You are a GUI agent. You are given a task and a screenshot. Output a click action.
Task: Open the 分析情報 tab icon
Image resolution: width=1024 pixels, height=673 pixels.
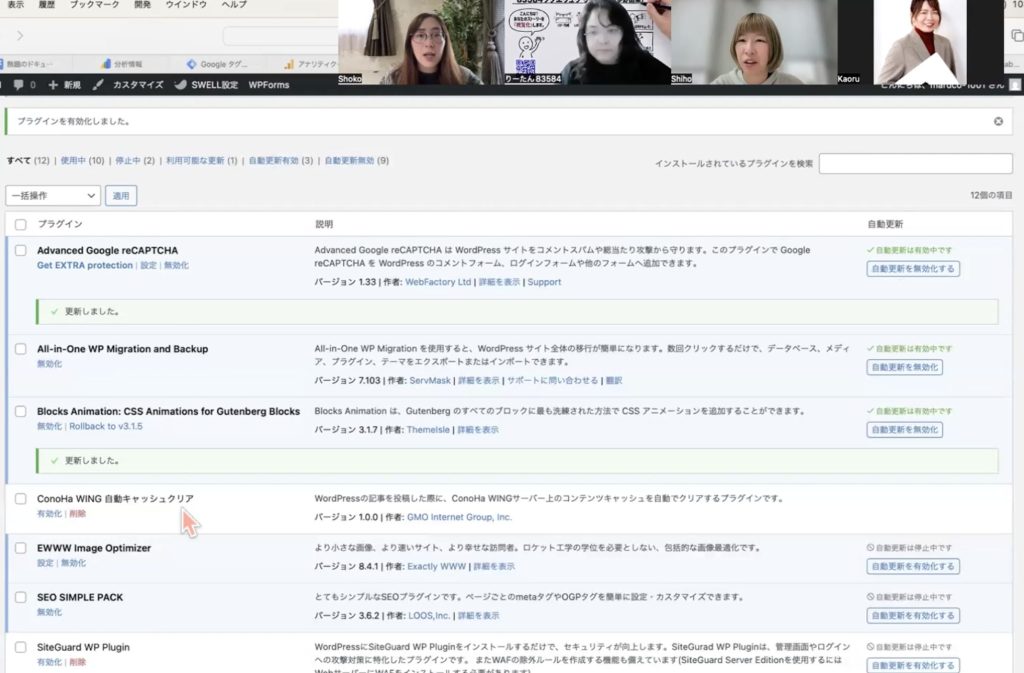click(x=106, y=64)
